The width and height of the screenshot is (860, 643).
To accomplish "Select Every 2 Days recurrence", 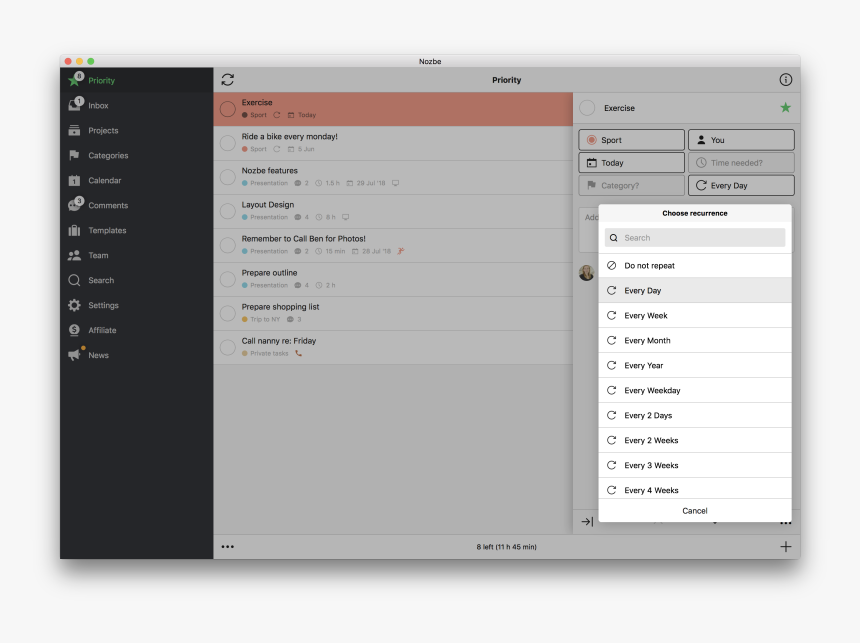I will (695, 415).
